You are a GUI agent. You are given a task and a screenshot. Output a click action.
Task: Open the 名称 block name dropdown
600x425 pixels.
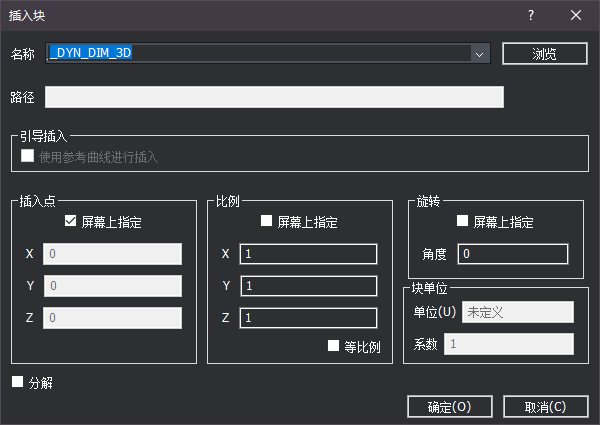(479, 54)
